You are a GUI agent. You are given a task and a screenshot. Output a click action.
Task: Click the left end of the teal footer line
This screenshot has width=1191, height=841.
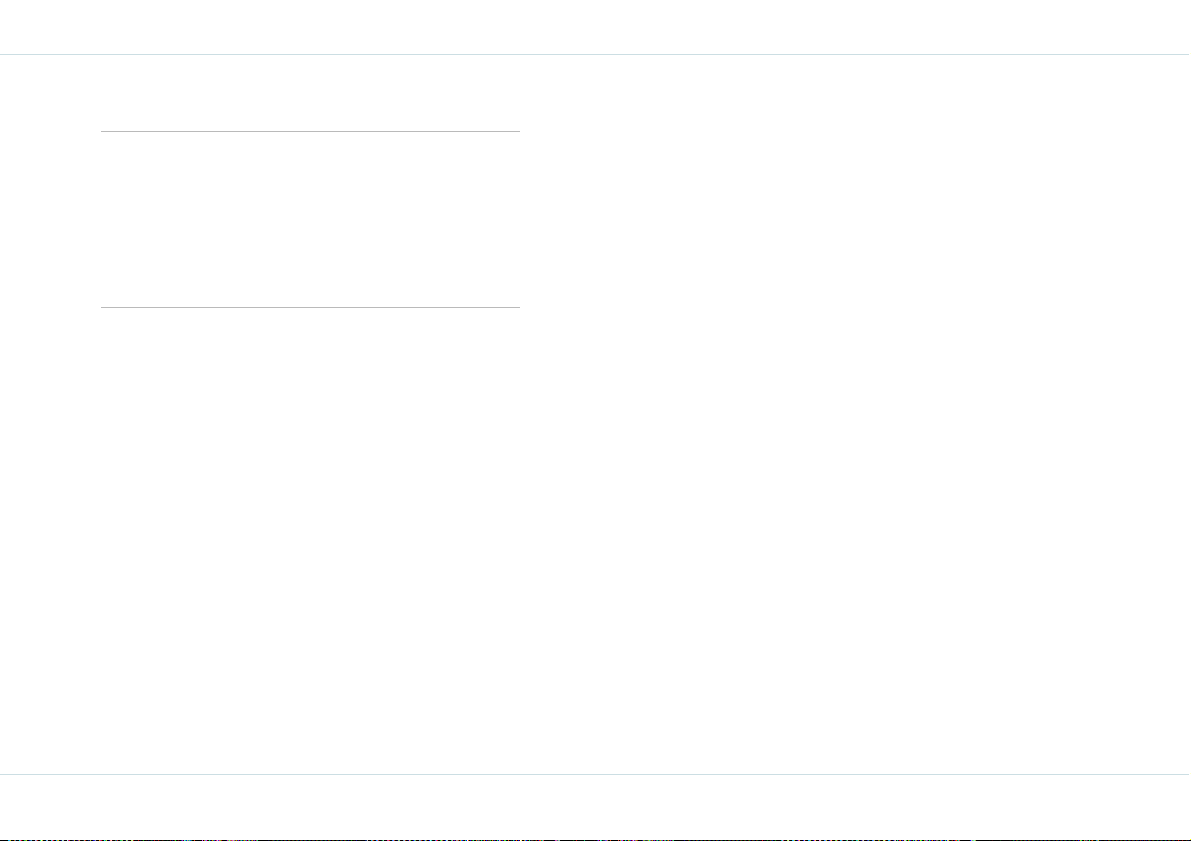tap(3, 774)
